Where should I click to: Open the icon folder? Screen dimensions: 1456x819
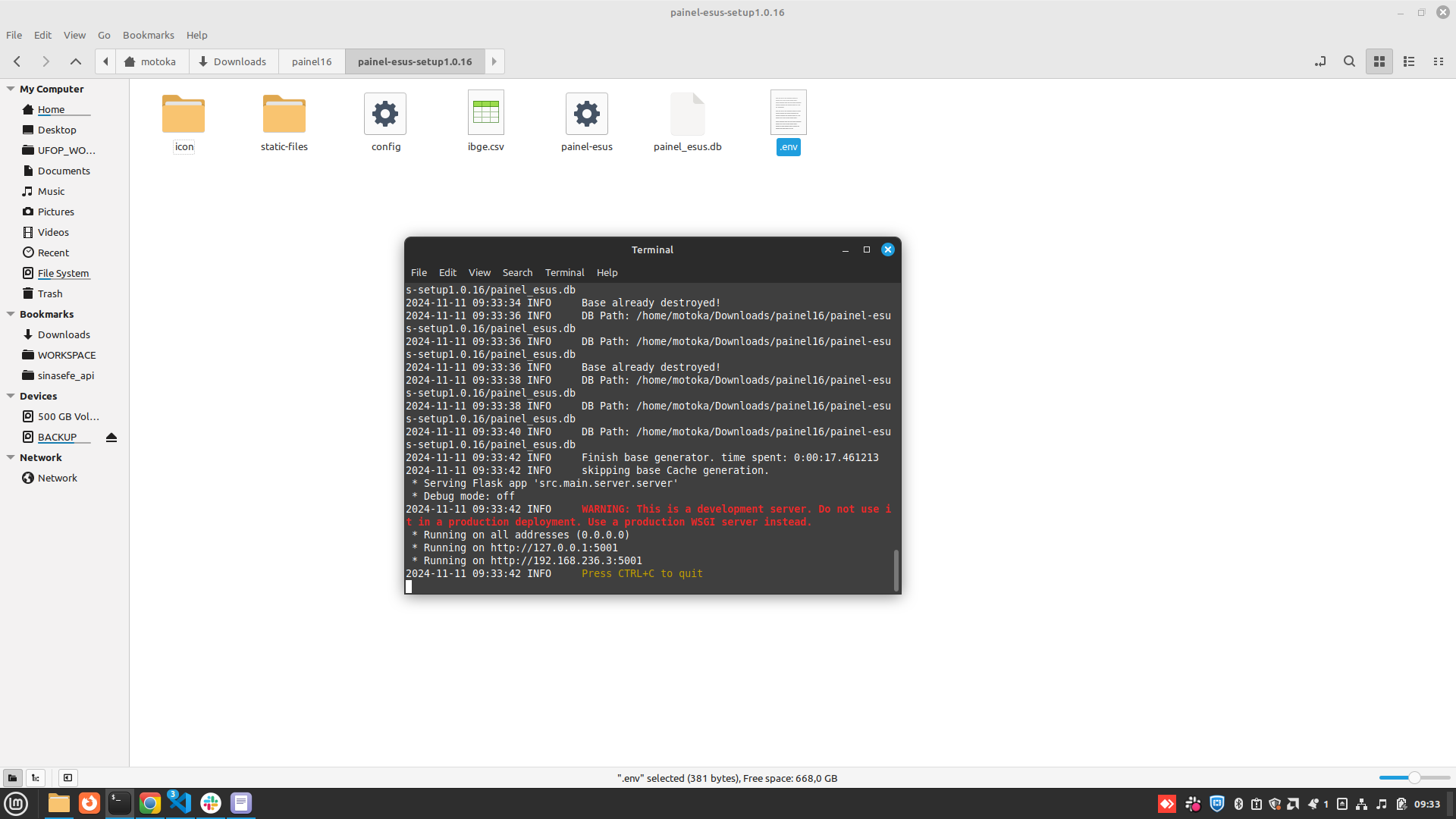[183, 113]
